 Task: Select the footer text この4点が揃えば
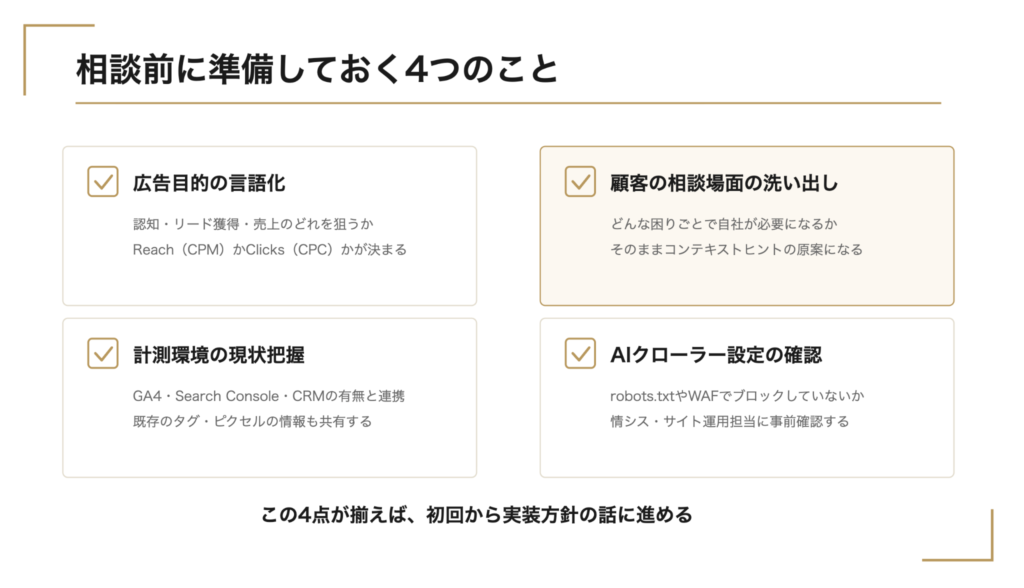click(x=476, y=515)
